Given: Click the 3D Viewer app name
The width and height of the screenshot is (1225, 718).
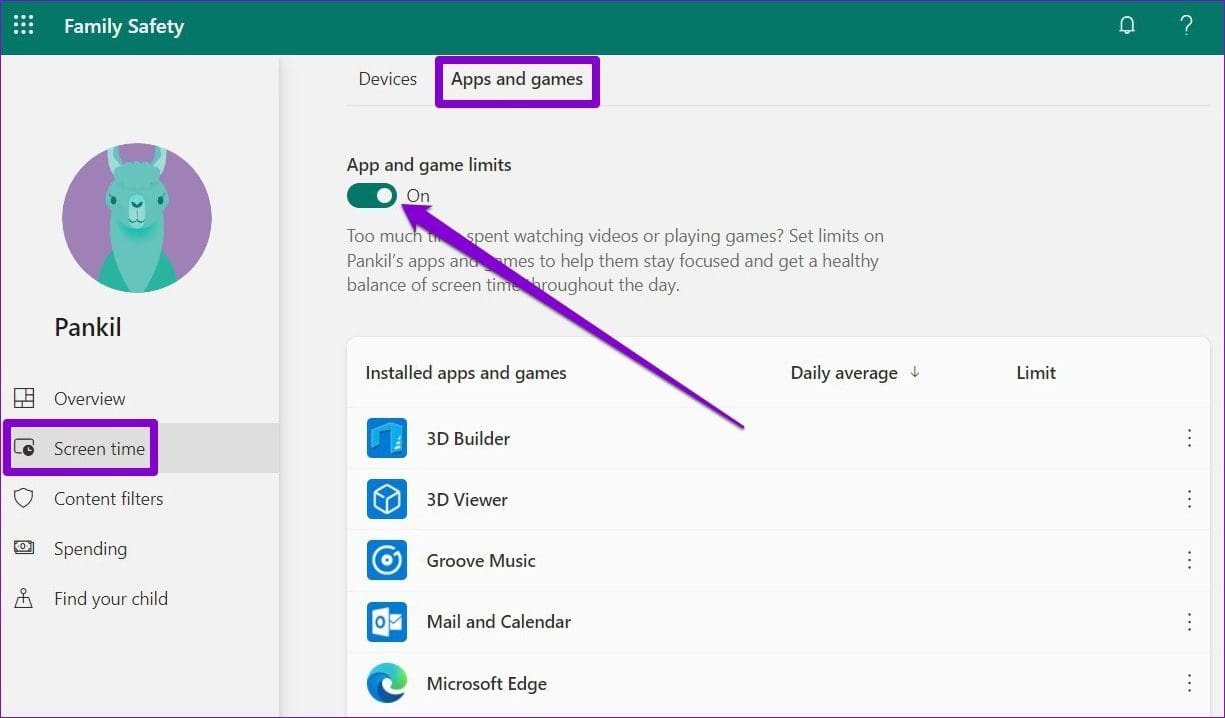Looking at the screenshot, I should click(467, 499).
